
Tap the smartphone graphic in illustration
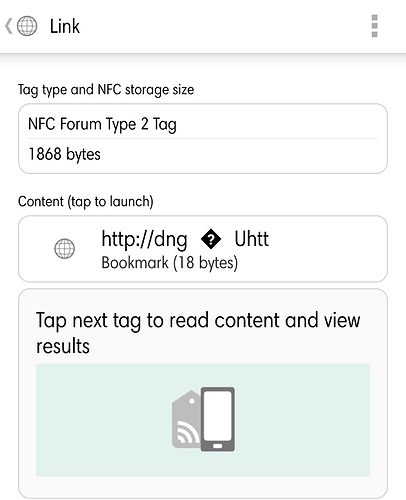point(218,419)
